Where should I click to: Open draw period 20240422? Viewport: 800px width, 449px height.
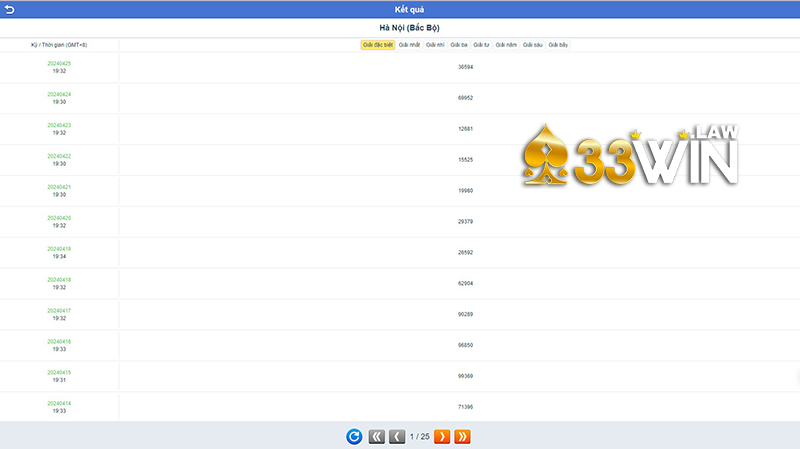coord(59,156)
